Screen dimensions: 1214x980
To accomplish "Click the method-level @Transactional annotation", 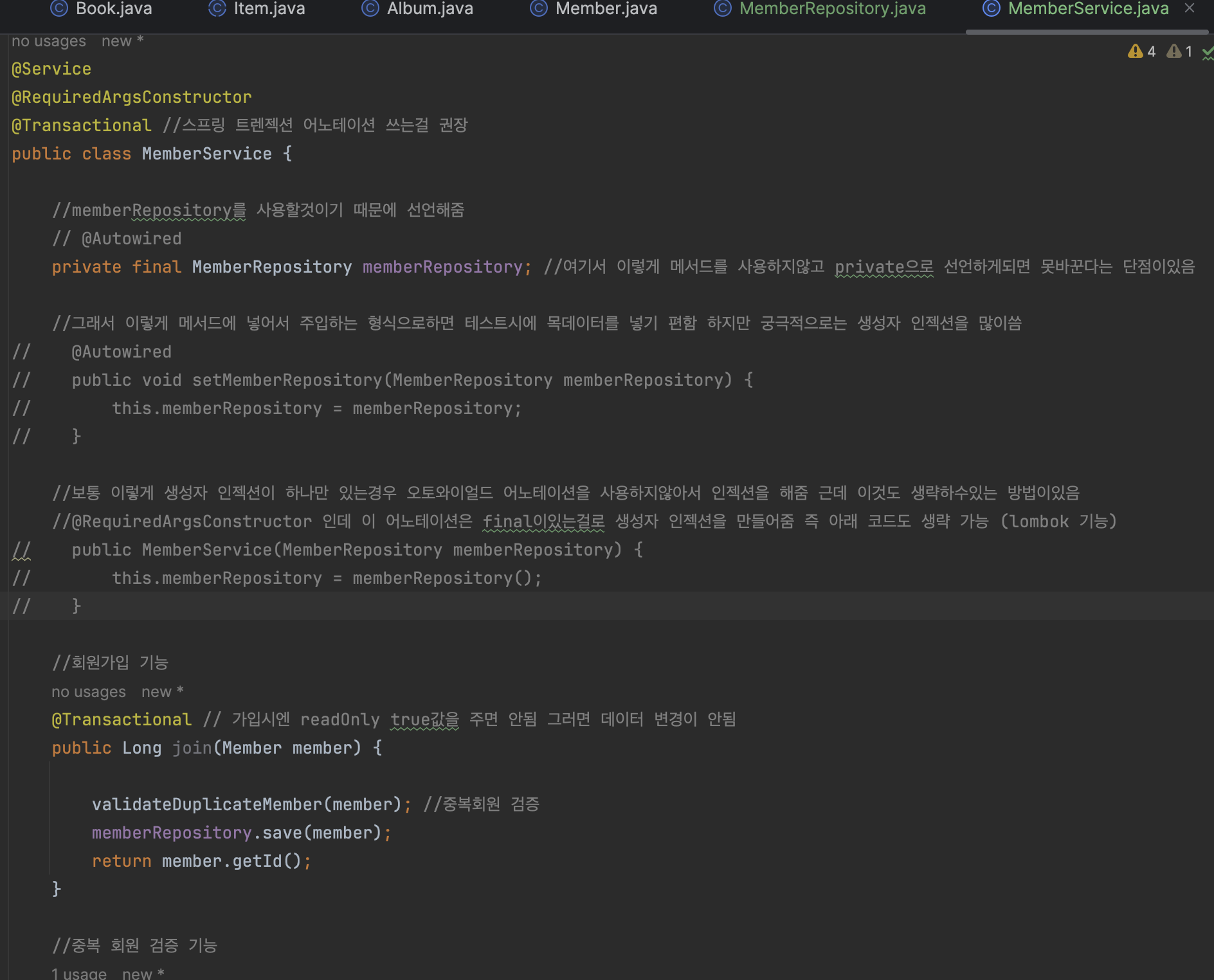I will 122,720.
